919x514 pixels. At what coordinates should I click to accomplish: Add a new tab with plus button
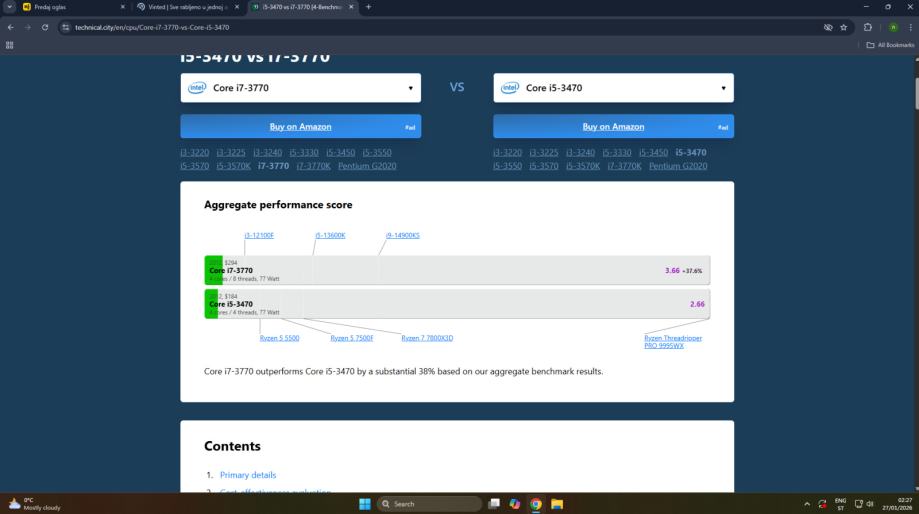(368, 7)
